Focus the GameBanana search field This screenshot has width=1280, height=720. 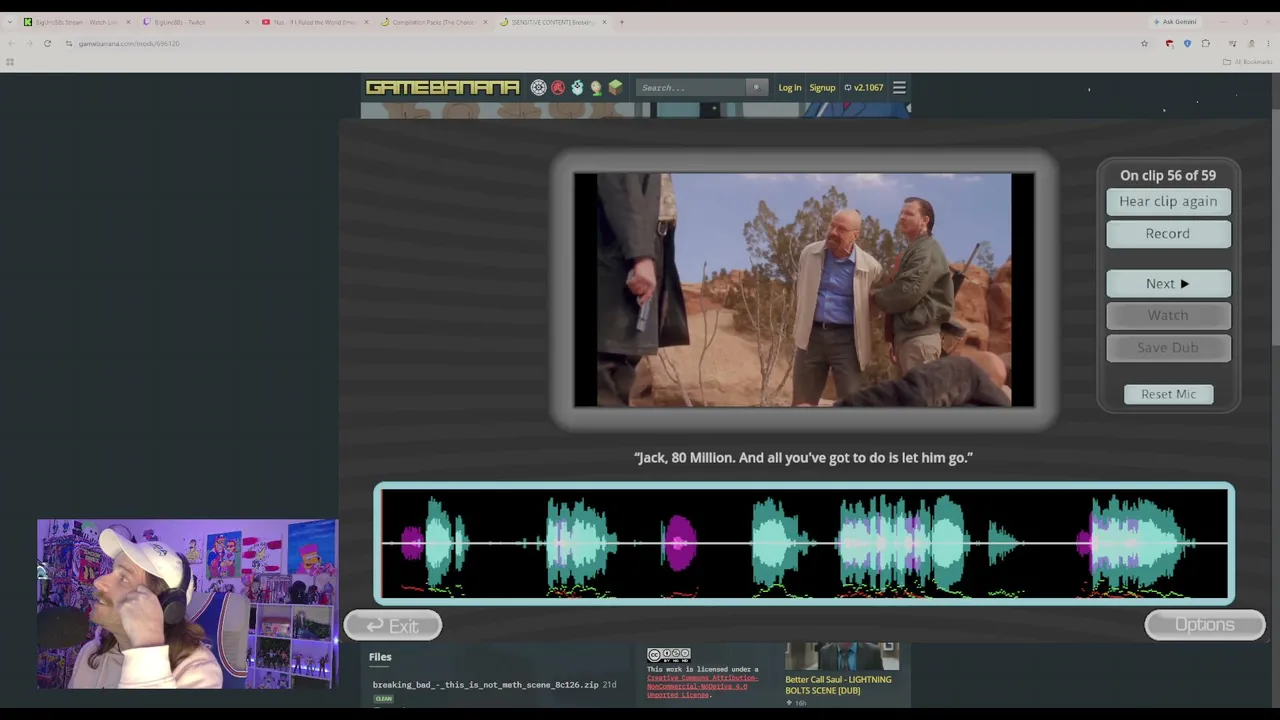(x=691, y=88)
